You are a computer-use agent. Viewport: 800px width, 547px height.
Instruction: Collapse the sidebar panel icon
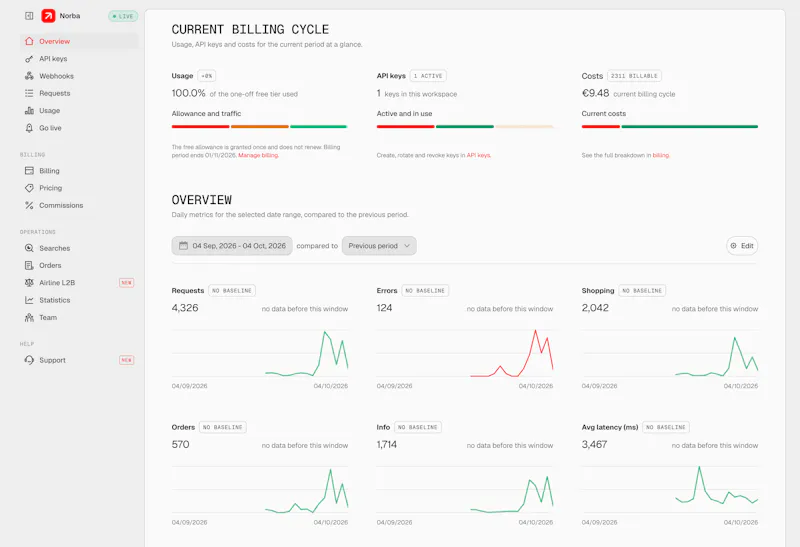point(29,16)
